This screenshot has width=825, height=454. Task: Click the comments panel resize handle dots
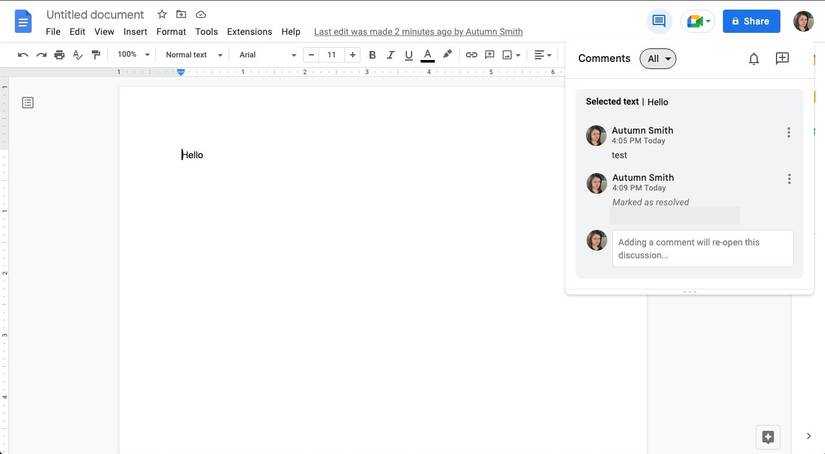coord(689,292)
